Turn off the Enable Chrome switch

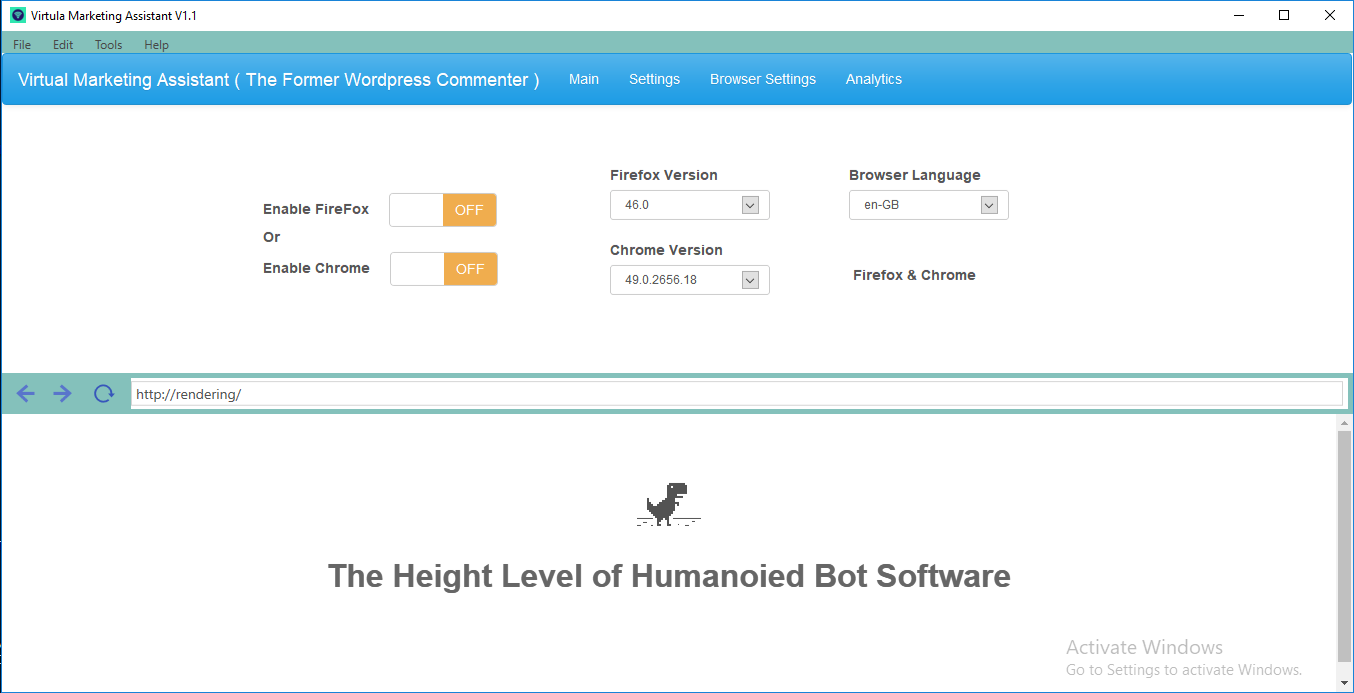(470, 268)
